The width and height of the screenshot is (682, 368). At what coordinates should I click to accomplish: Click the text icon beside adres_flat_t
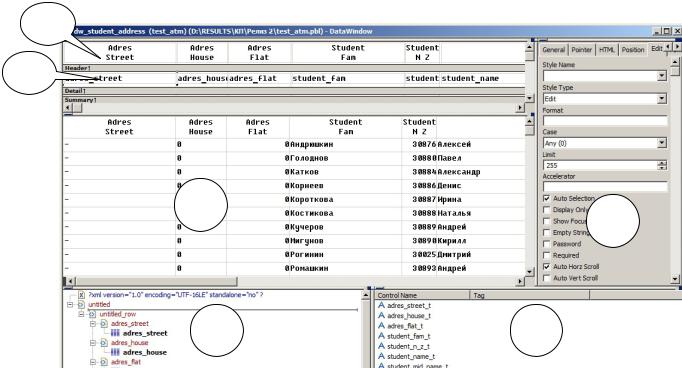pyautogui.click(x=381, y=325)
